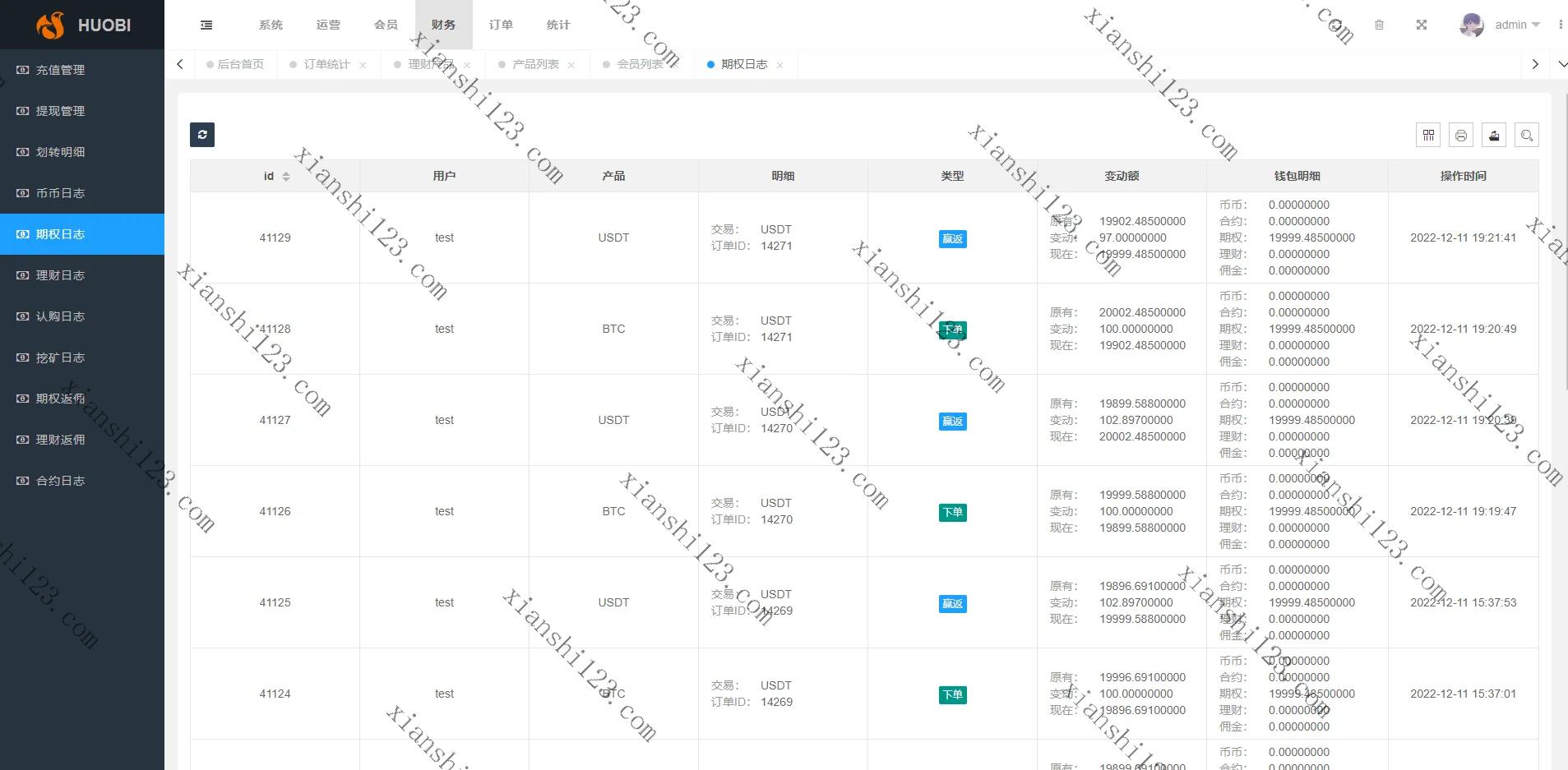Open the 运营 top menu
Image resolution: width=1568 pixels, height=770 pixels.
328,25
